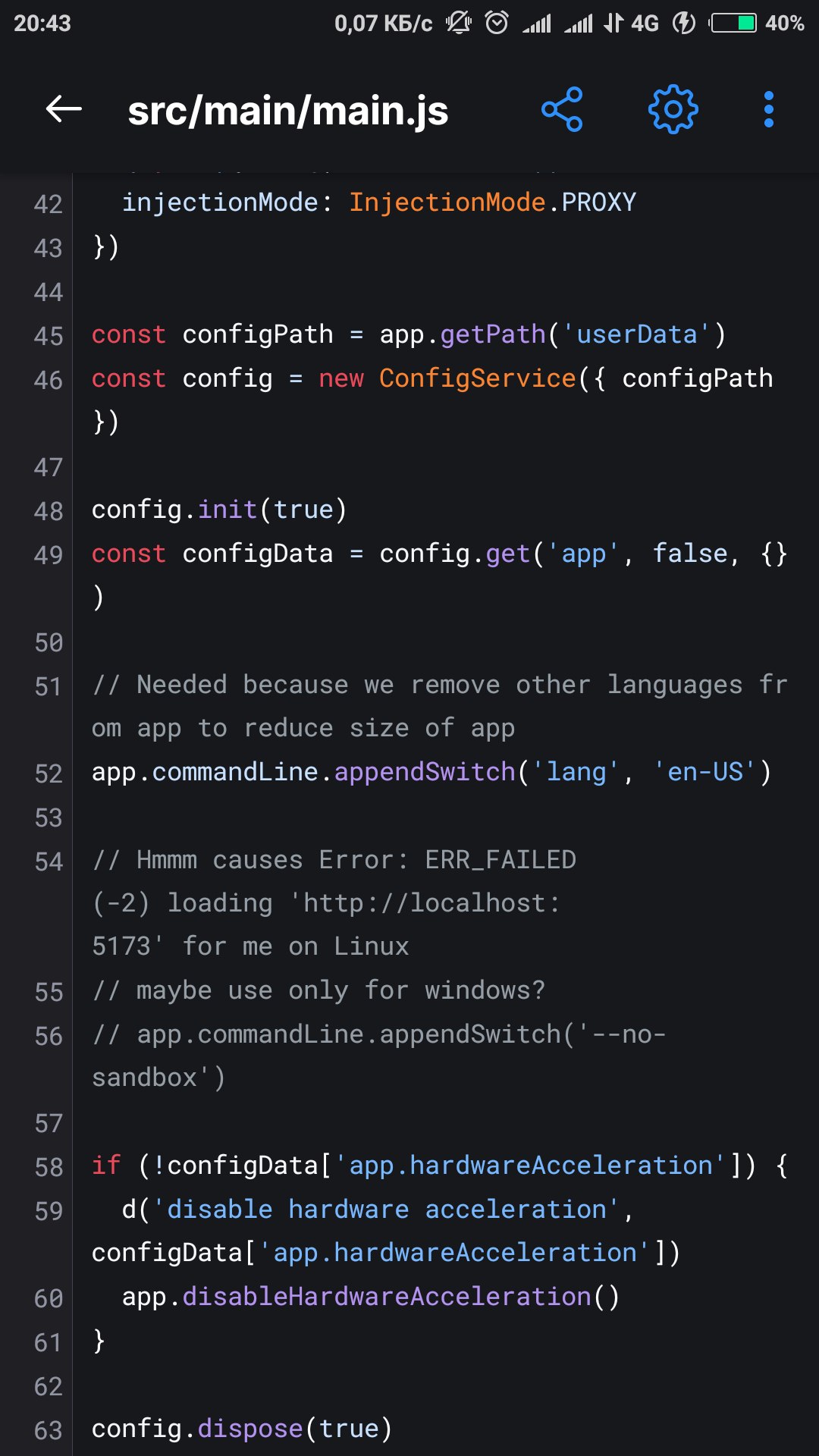Image resolution: width=819 pixels, height=1456 pixels.
Task: Tap the status bar clock showing 20:43
Action: tap(42, 24)
